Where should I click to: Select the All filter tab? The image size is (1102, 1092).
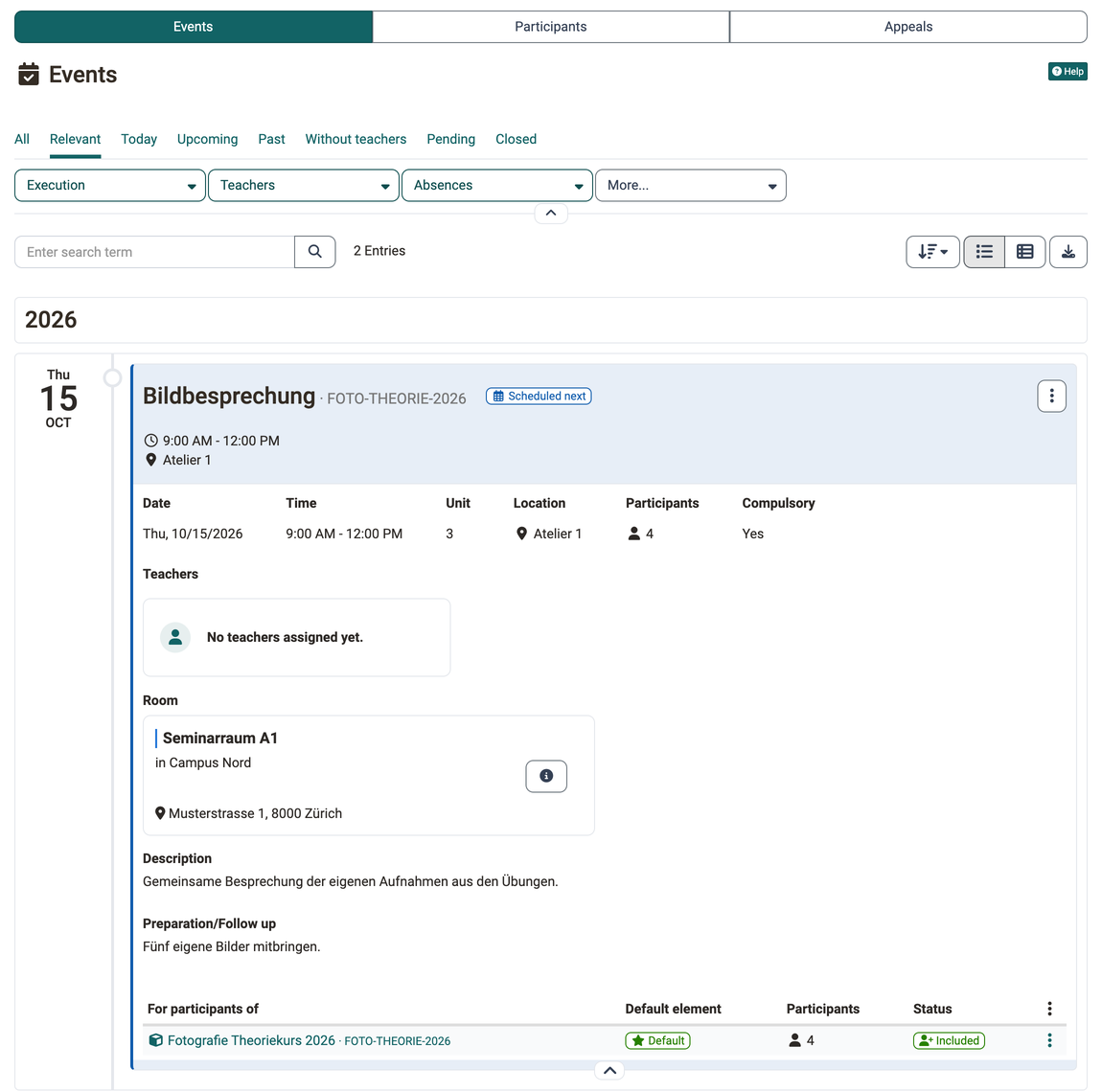(x=22, y=139)
